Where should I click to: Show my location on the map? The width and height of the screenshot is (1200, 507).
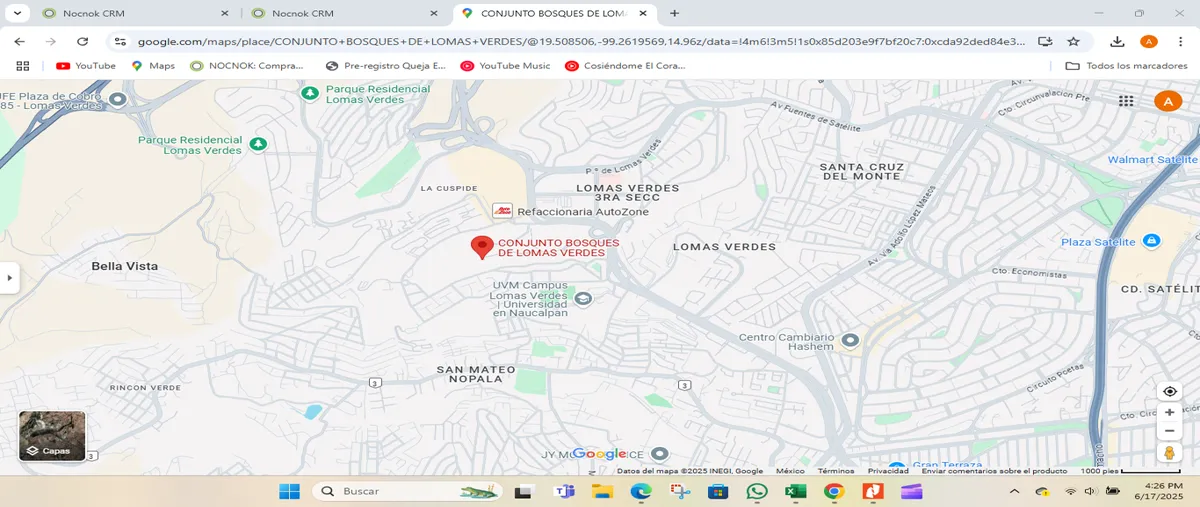coord(1169,391)
